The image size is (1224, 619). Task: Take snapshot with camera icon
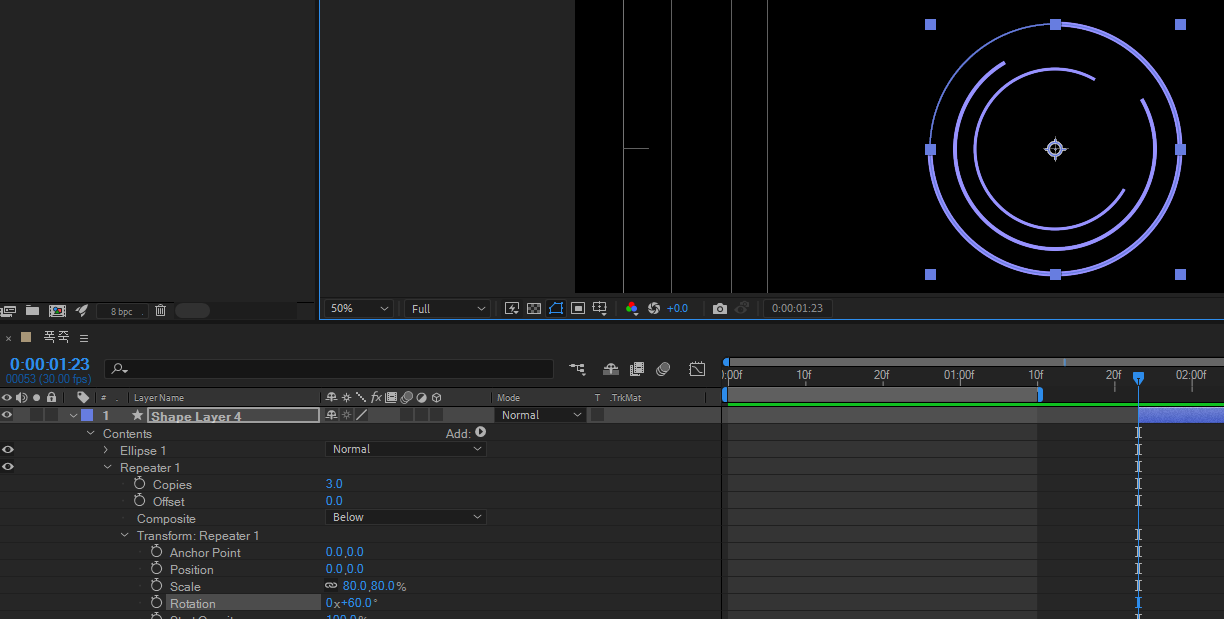(720, 309)
